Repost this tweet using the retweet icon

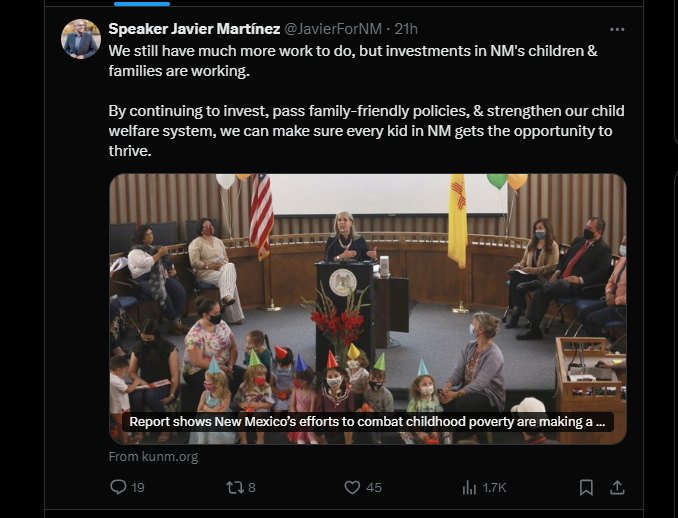click(234, 487)
